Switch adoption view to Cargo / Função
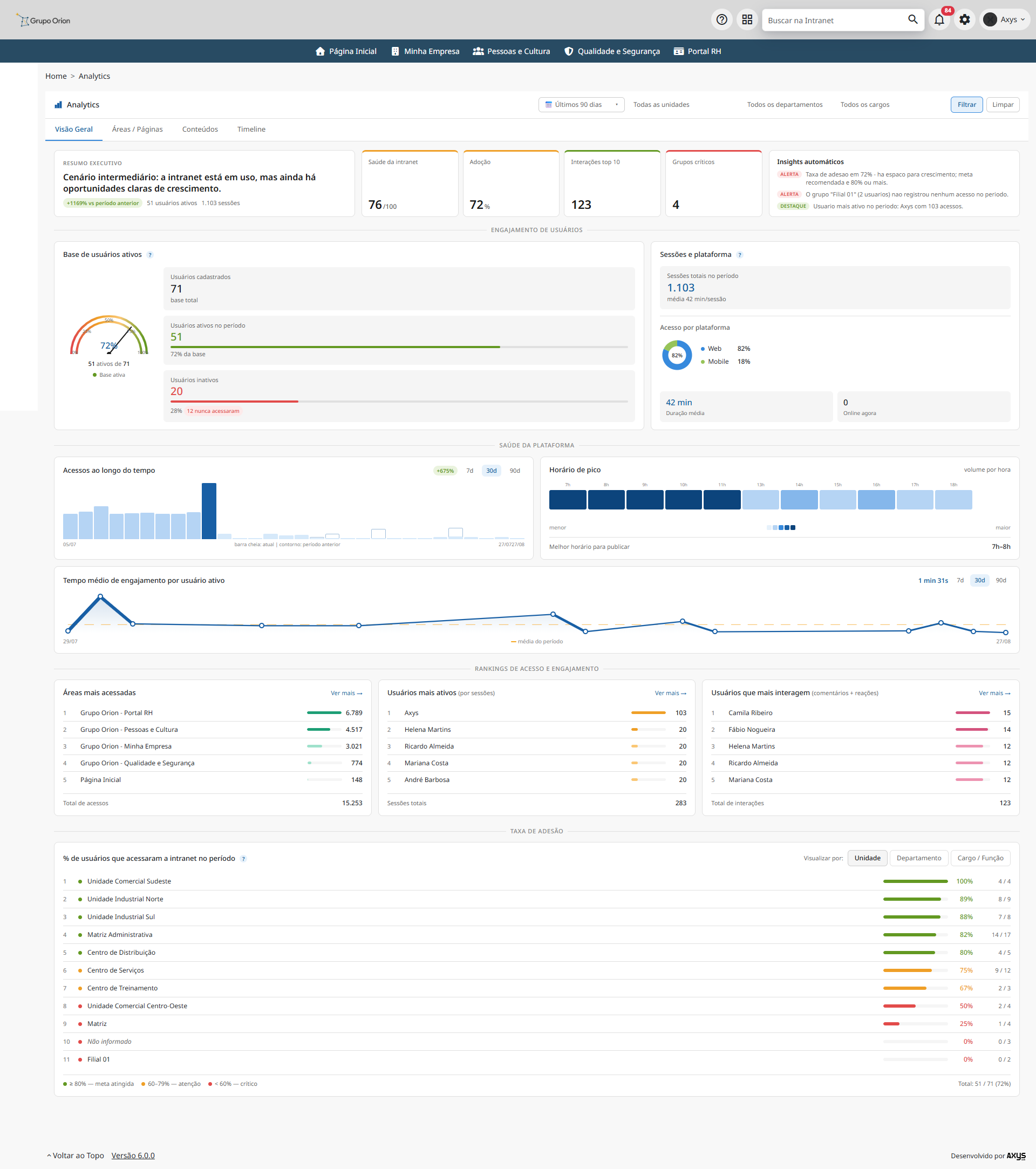The width and height of the screenshot is (1036, 1169). [x=980, y=859]
